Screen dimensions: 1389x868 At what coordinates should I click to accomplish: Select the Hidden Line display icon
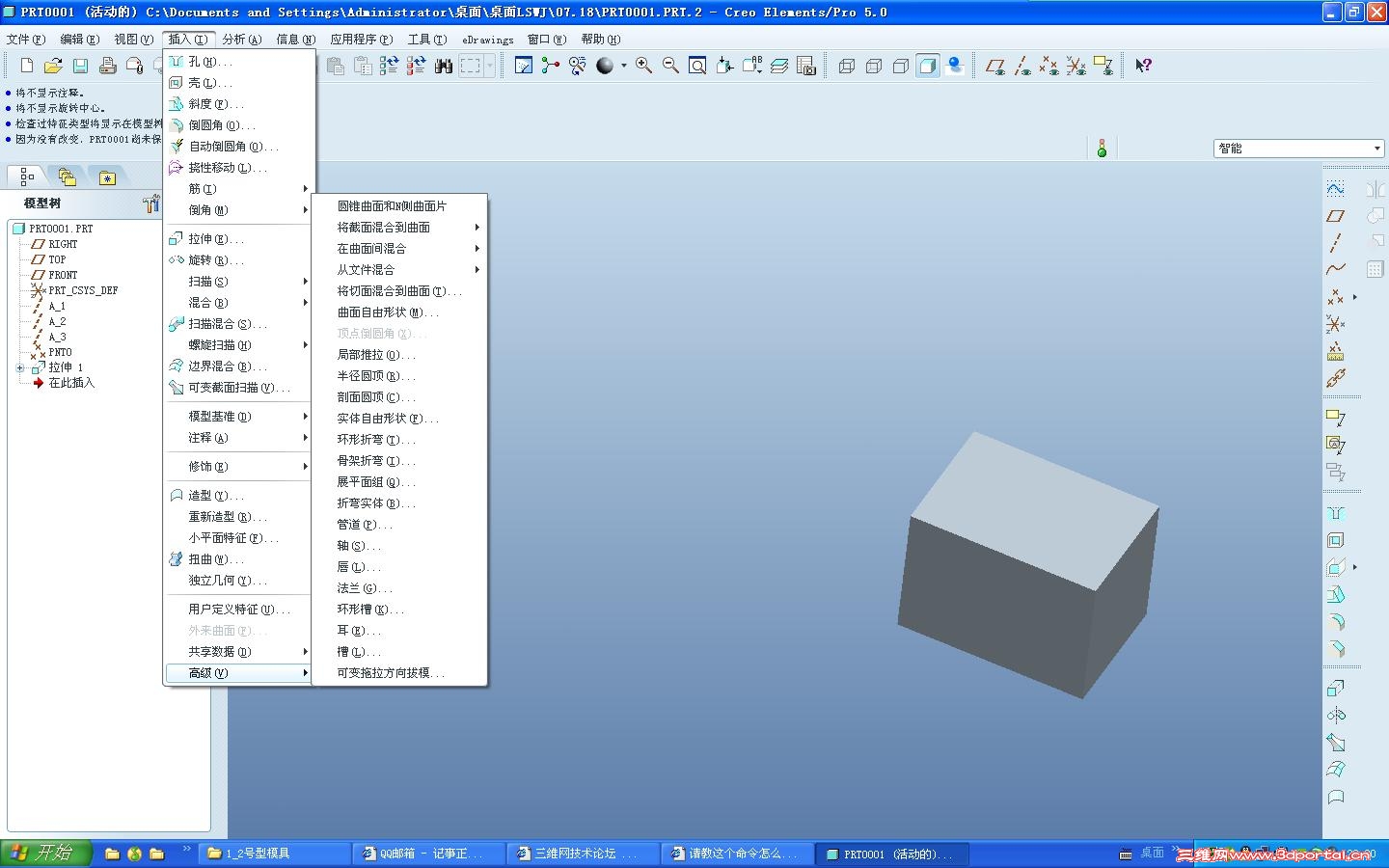point(874,66)
